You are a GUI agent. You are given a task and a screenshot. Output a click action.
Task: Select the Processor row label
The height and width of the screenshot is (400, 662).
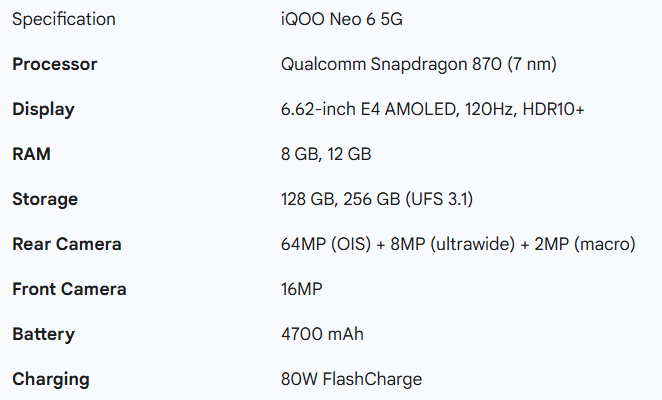(x=54, y=64)
